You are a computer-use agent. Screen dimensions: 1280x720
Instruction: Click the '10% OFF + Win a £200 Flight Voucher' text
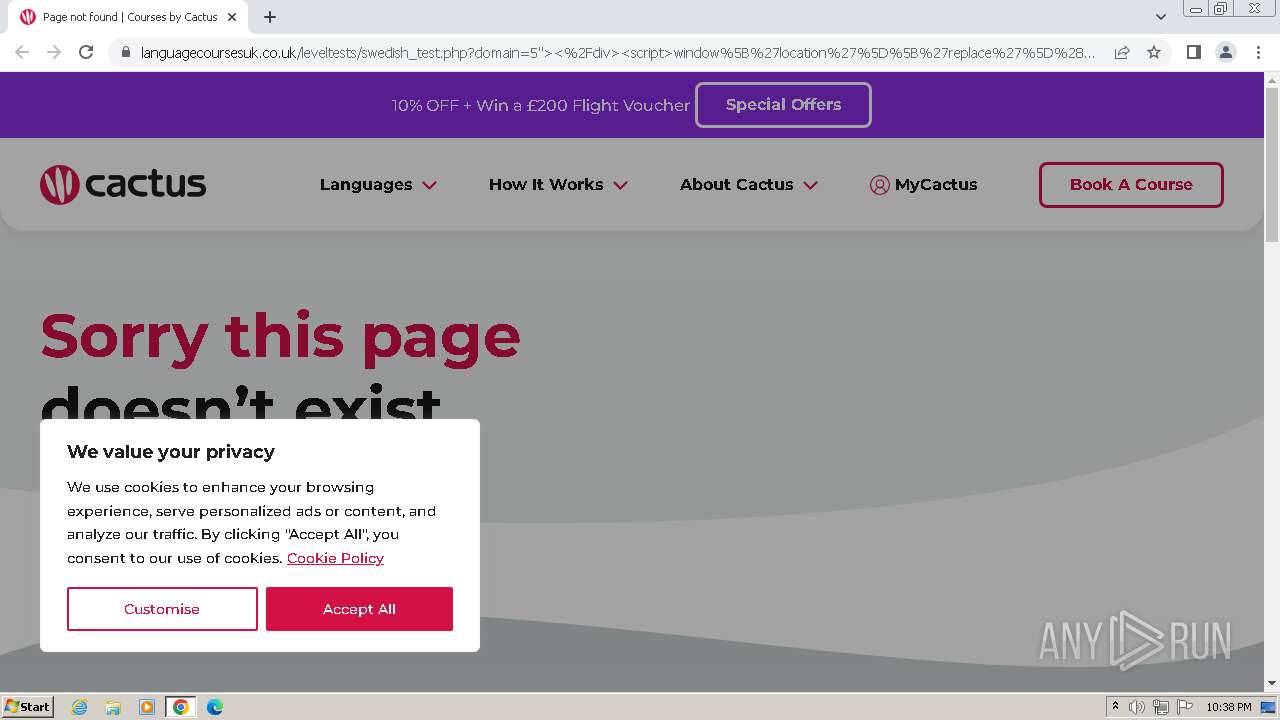[541, 105]
